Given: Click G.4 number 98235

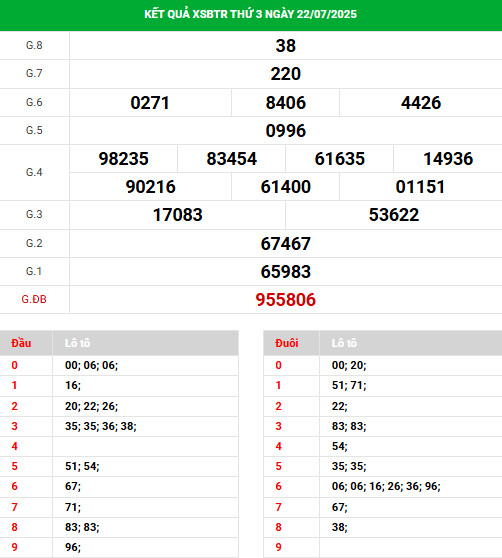Looking at the screenshot, I should (123, 159).
